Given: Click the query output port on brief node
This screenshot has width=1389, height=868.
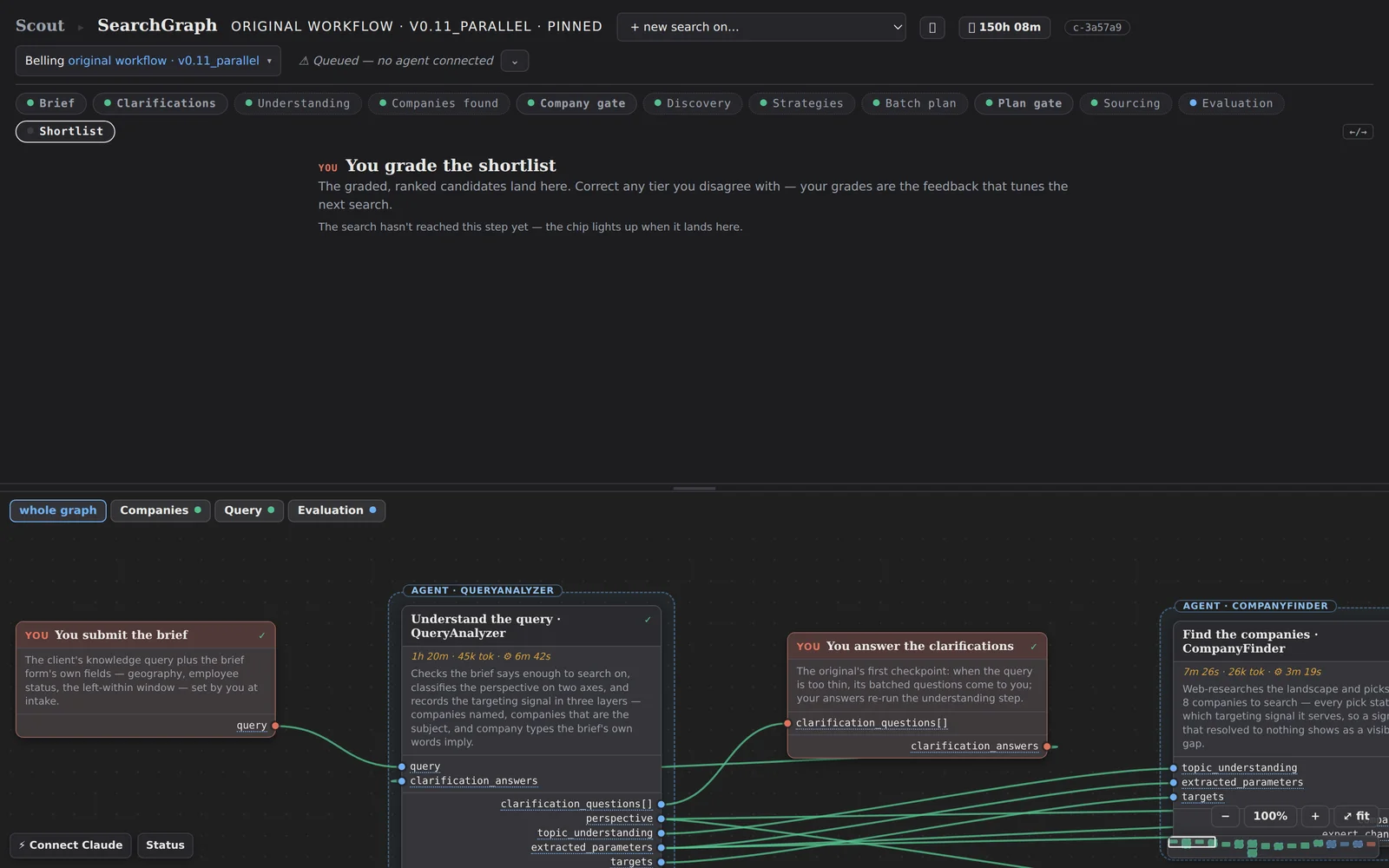Looking at the screenshot, I should click(275, 726).
